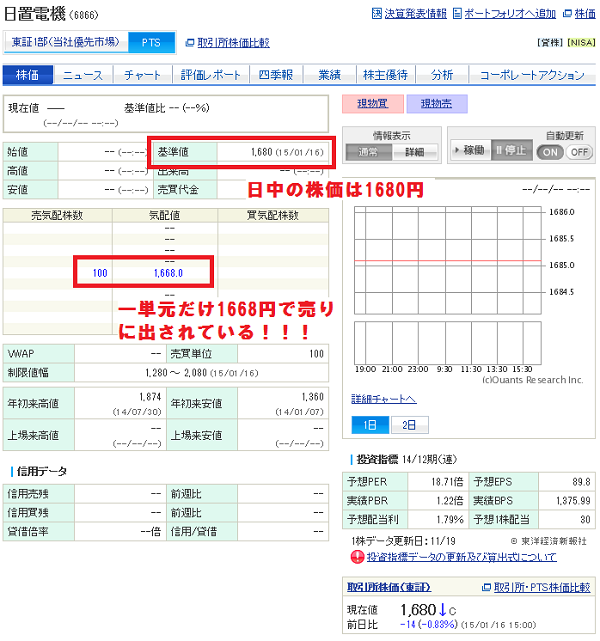Click the intraday price chart
Viewport: 600px width, 641px height.
coord(448,260)
